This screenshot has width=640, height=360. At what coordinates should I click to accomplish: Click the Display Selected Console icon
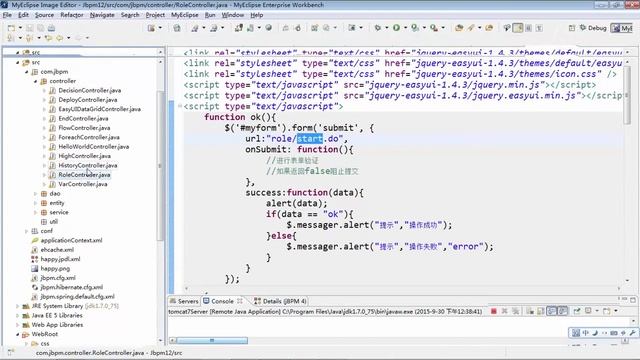tap(588, 311)
